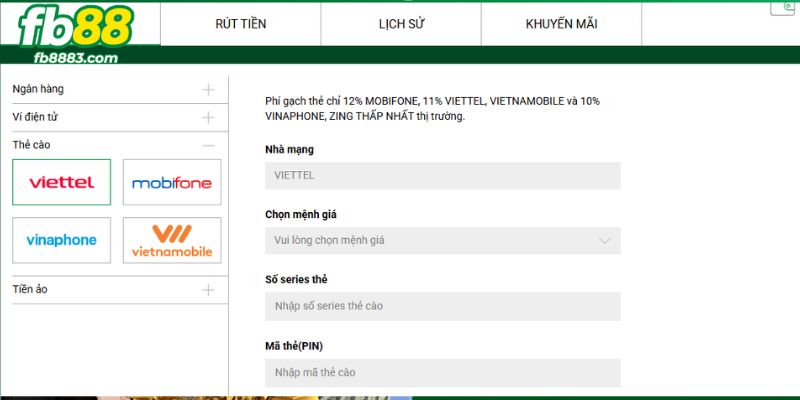Click the Ngân hàng menu label

[x=38, y=89]
